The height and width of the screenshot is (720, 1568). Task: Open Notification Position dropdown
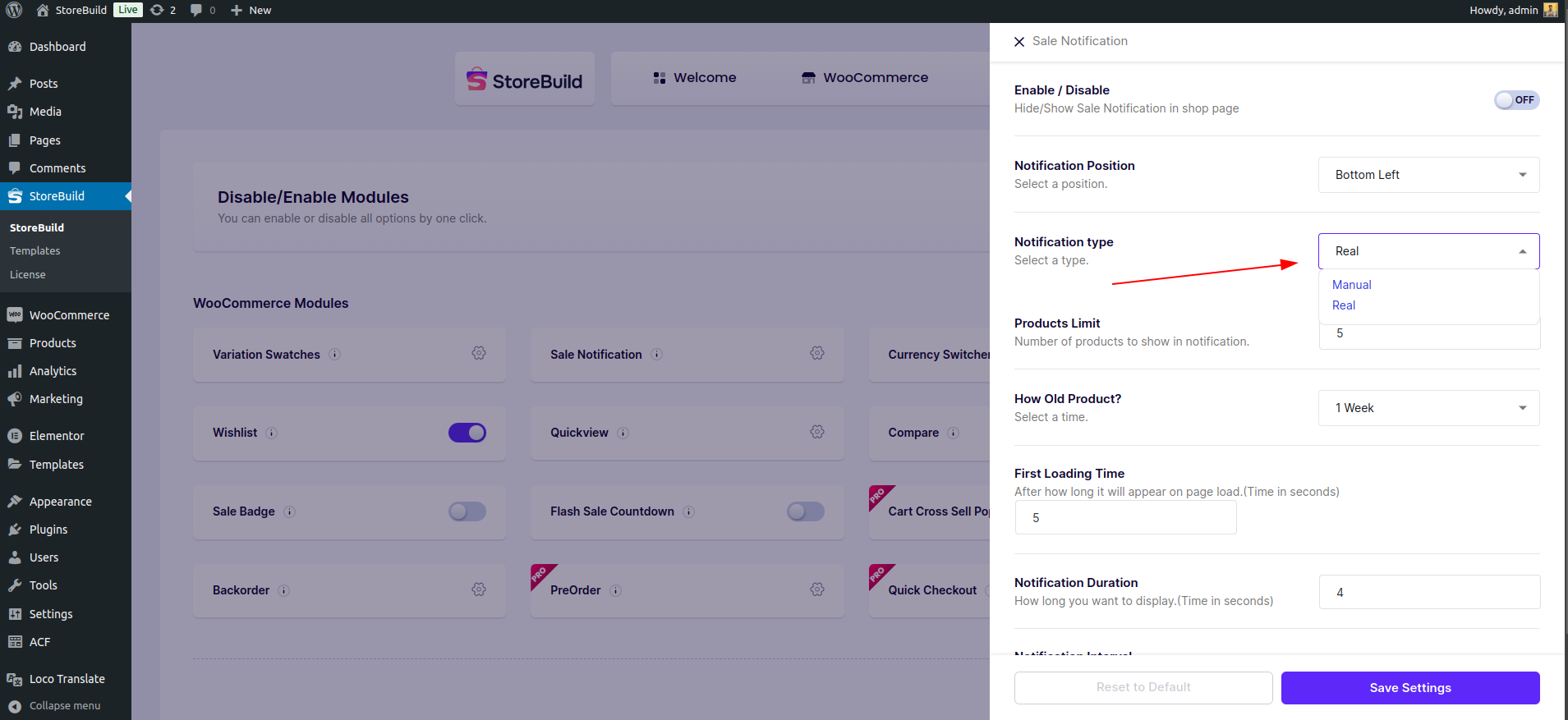pyautogui.click(x=1428, y=175)
